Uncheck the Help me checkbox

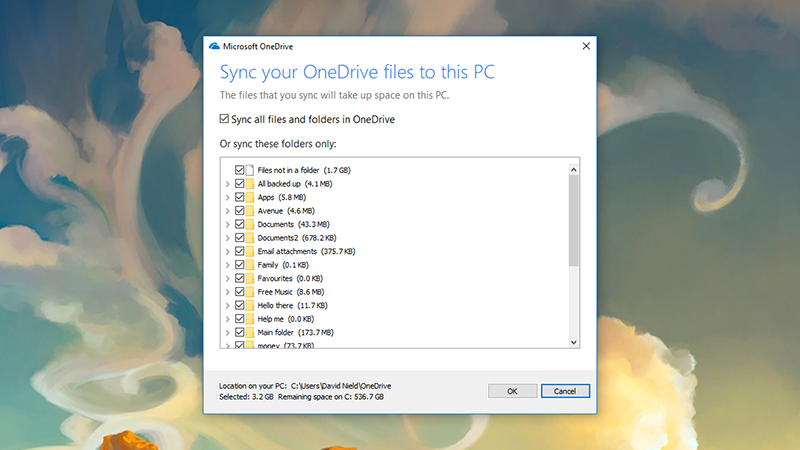pyautogui.click(x=239, y=319)
